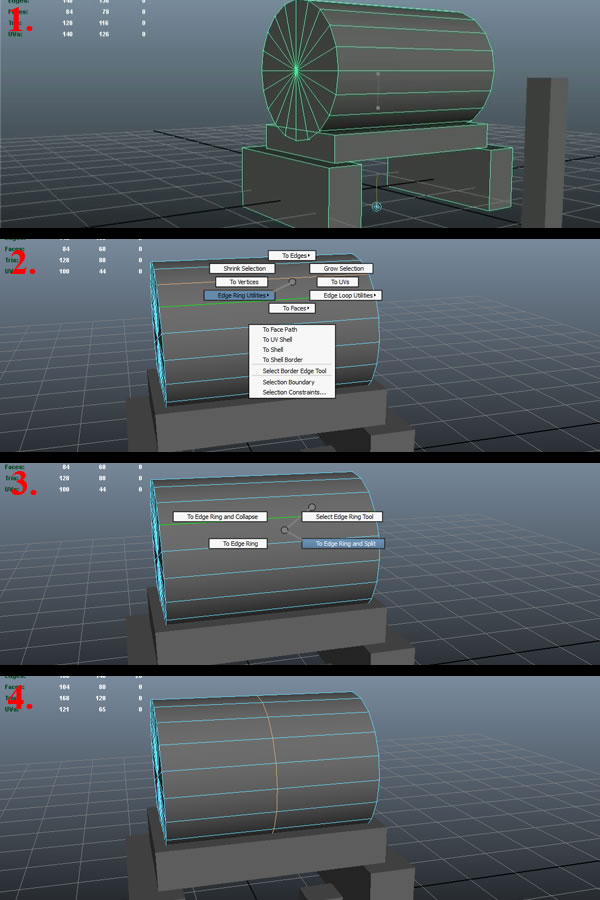
Task: Choose To Edge Ring and Collapse
Action: pos(220,517)
